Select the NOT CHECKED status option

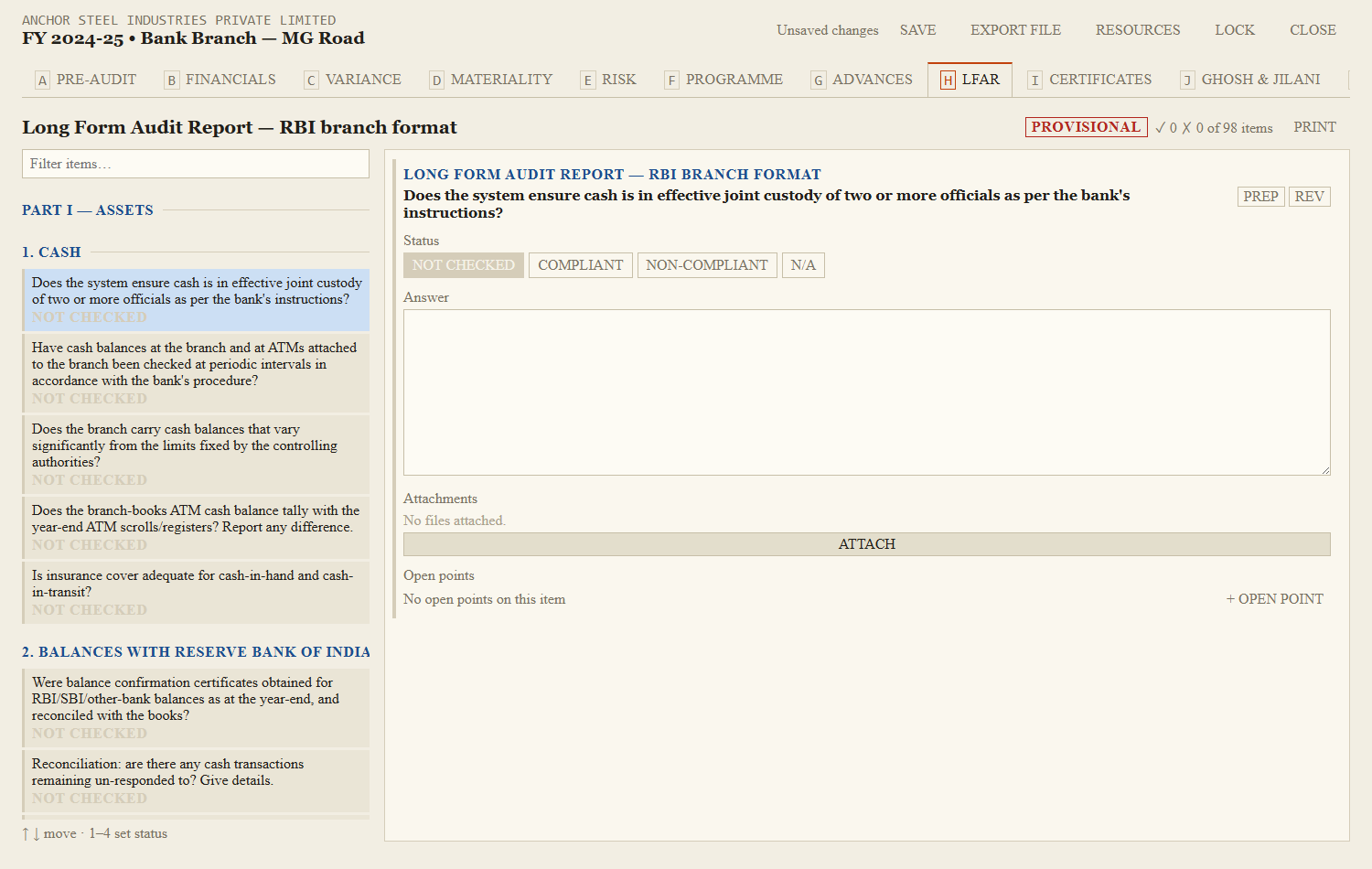coord(464,265)
